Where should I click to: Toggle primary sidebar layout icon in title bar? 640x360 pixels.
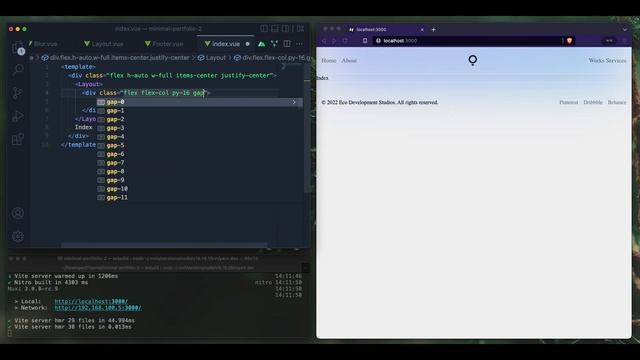click(x=264, y=29)
